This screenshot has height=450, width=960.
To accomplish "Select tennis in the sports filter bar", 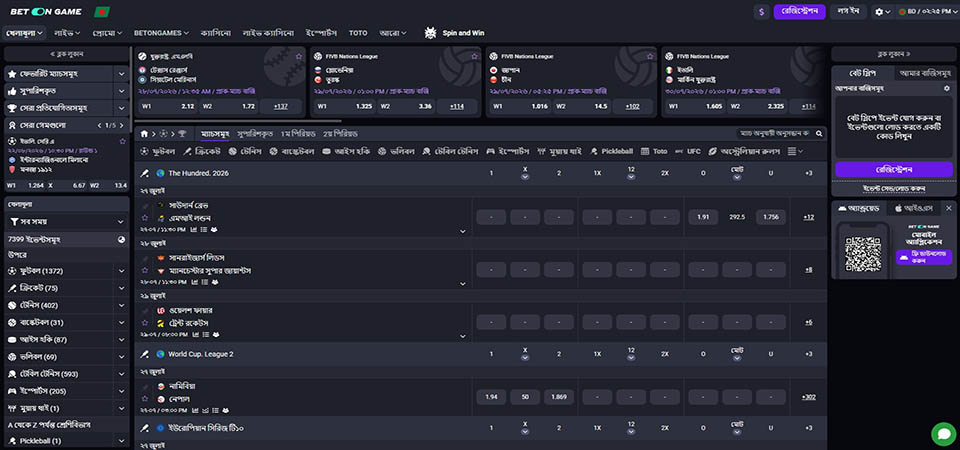I will point(246,151).
